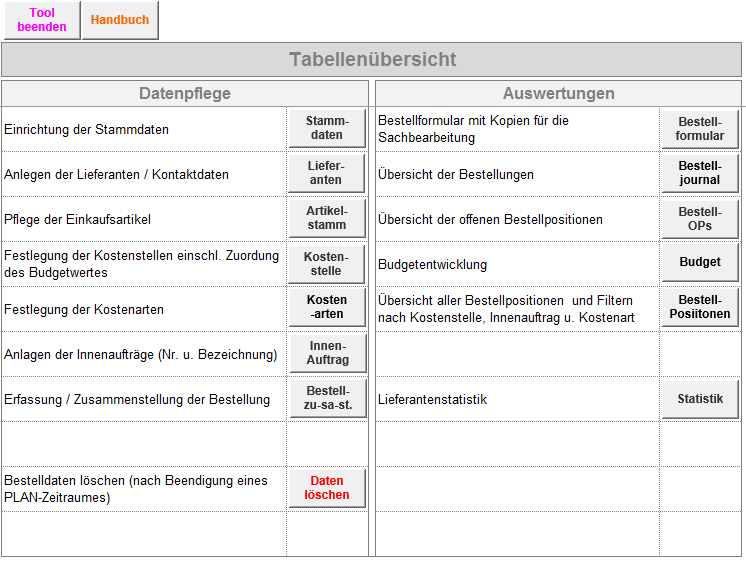Click the Budget button

pos(700,262)
